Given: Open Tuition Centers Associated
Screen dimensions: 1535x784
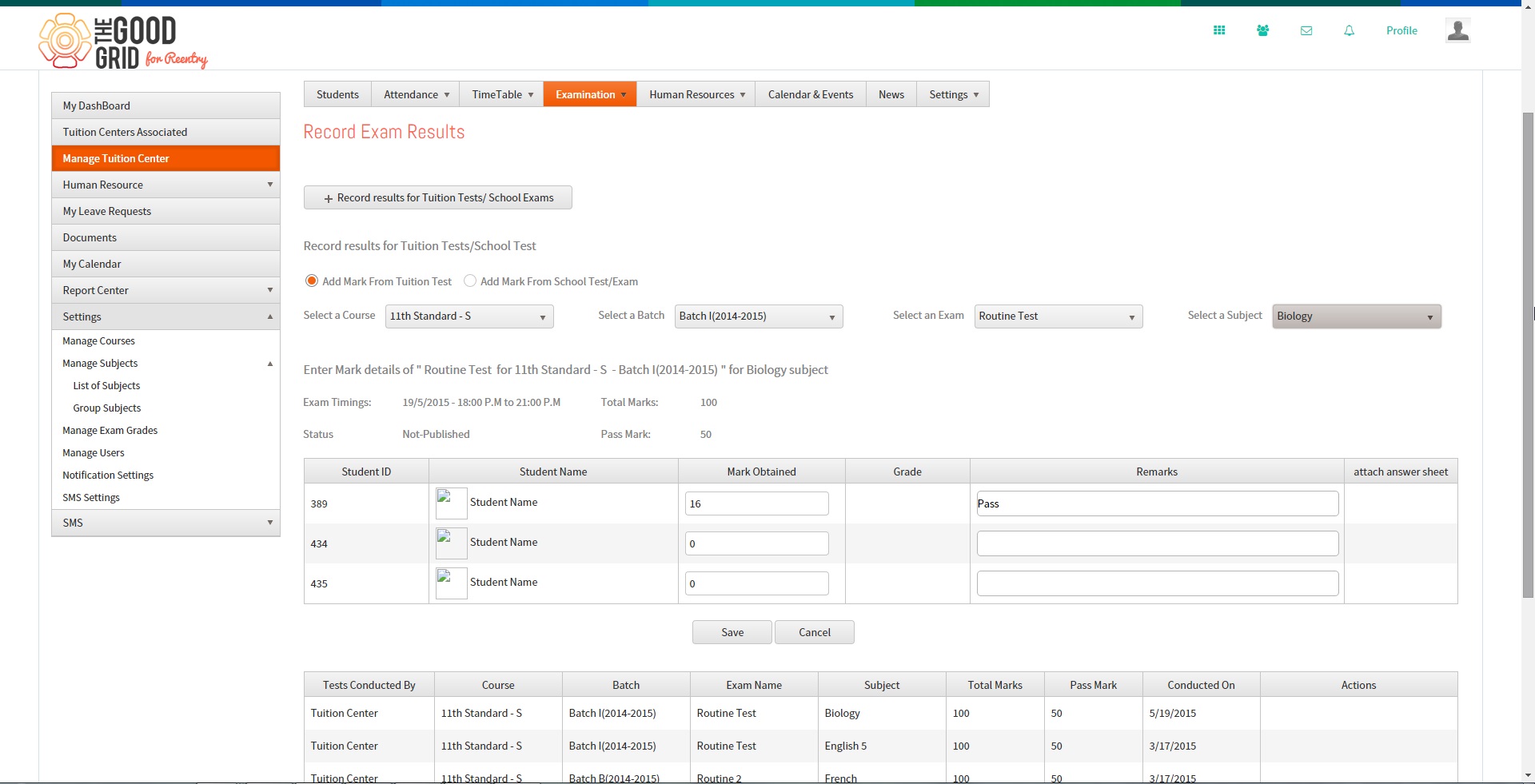Looking at the screenshot, I should pyautogui.click(x=165, y=132).
